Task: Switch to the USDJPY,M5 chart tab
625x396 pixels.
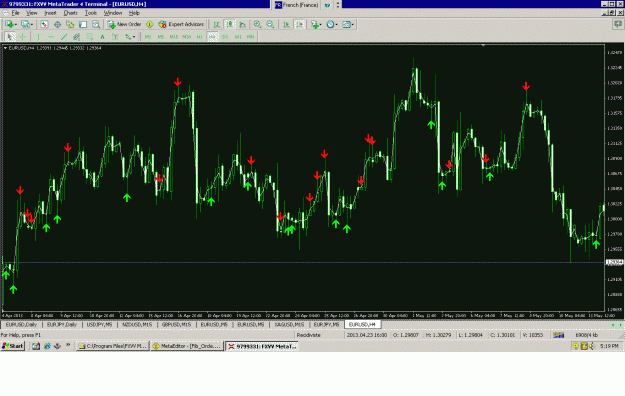Action: coord(99,325)
